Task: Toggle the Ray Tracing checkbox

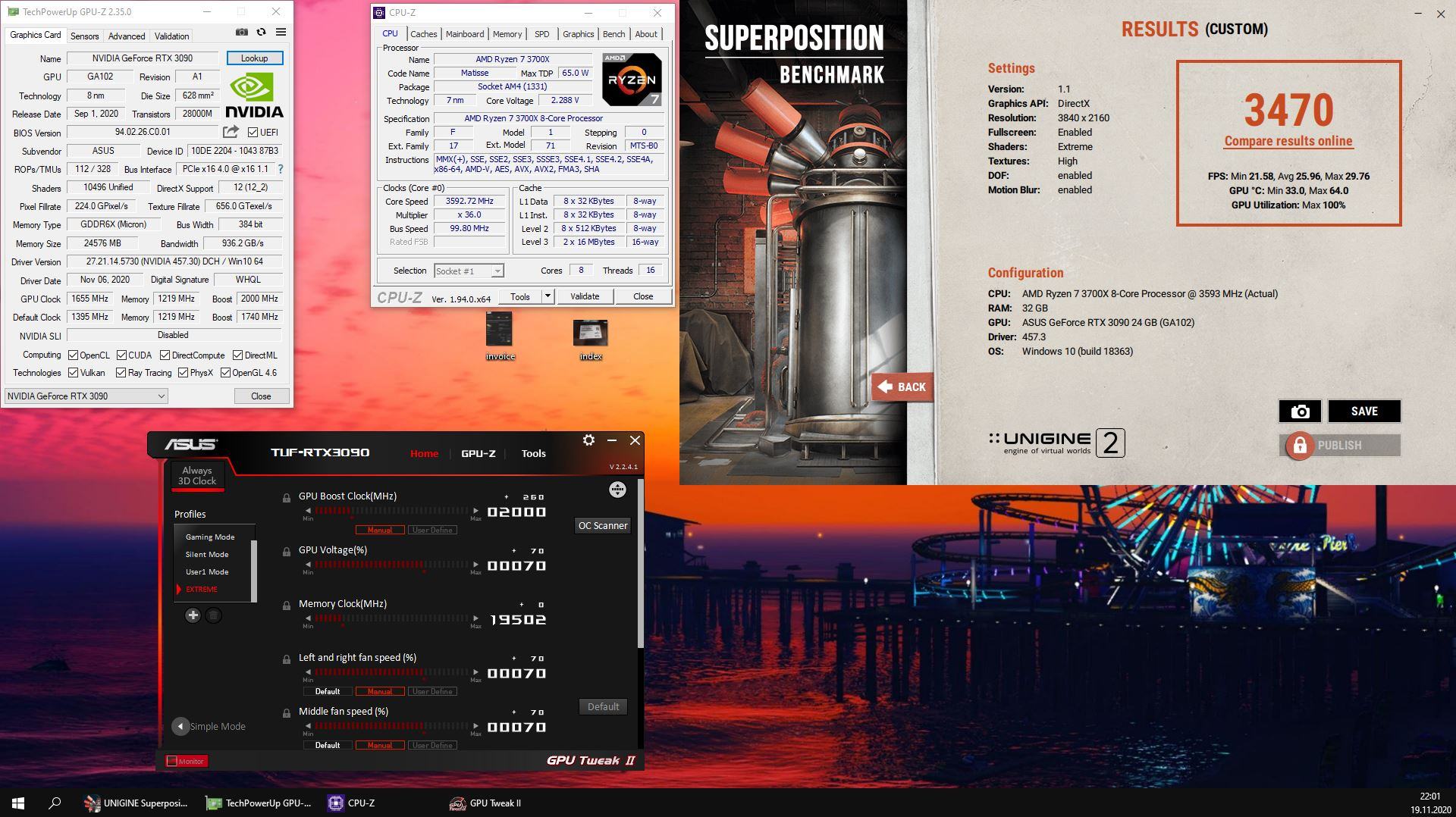Action: pos(121,373)
